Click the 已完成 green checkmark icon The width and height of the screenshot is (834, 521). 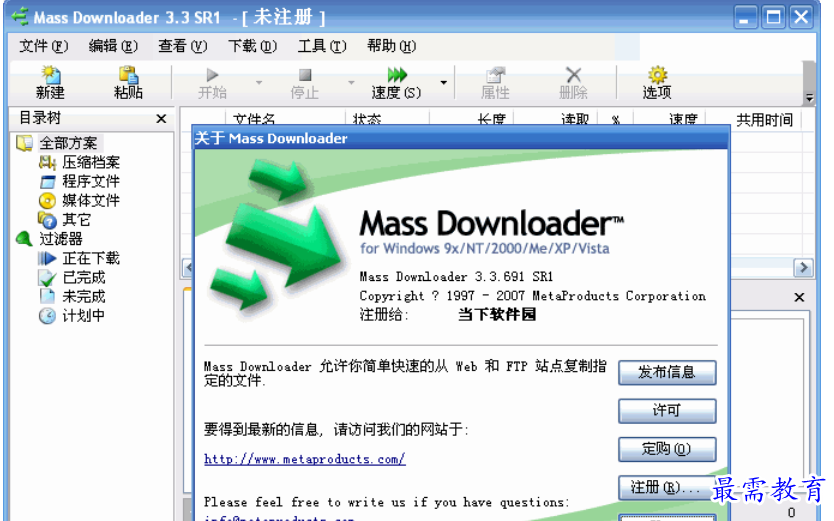tap(47, 278)
